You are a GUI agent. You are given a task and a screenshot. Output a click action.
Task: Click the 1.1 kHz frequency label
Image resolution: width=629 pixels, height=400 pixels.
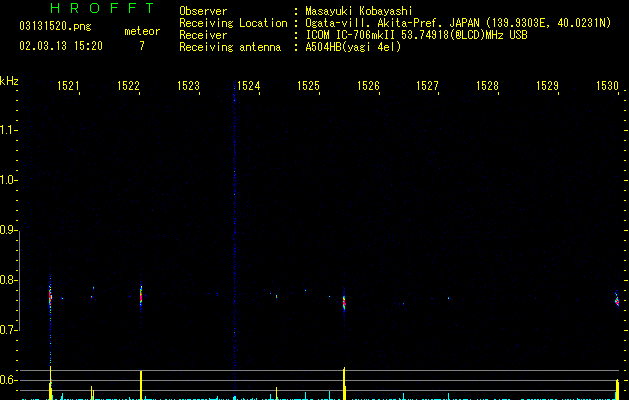(8, 130)
